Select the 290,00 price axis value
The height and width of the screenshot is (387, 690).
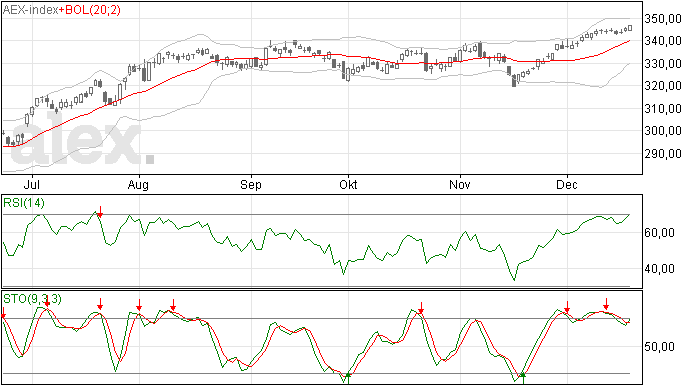pyautogui.click(x=663, y=154)
